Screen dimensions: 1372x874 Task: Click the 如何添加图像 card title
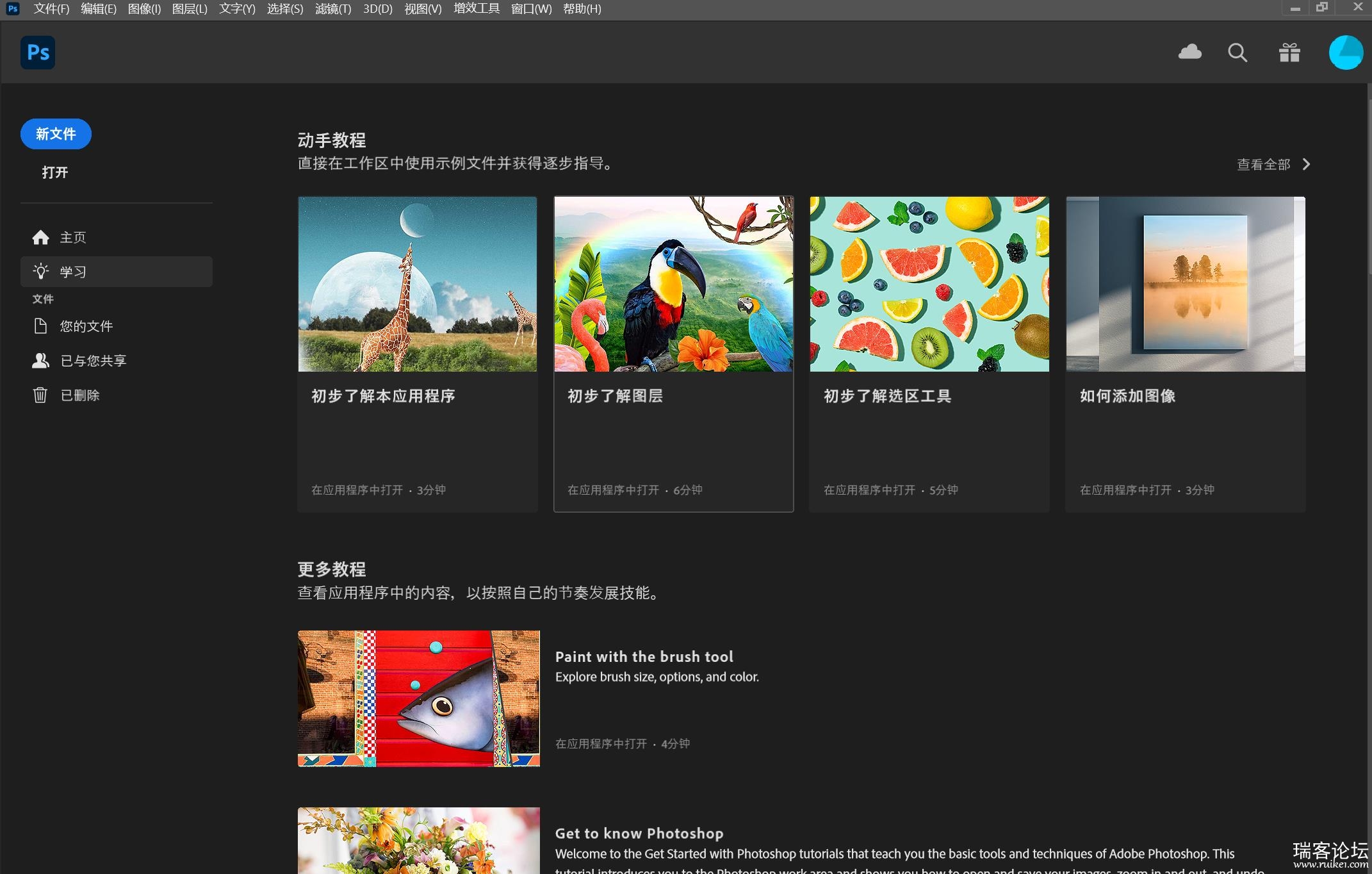click(1127, 396)
